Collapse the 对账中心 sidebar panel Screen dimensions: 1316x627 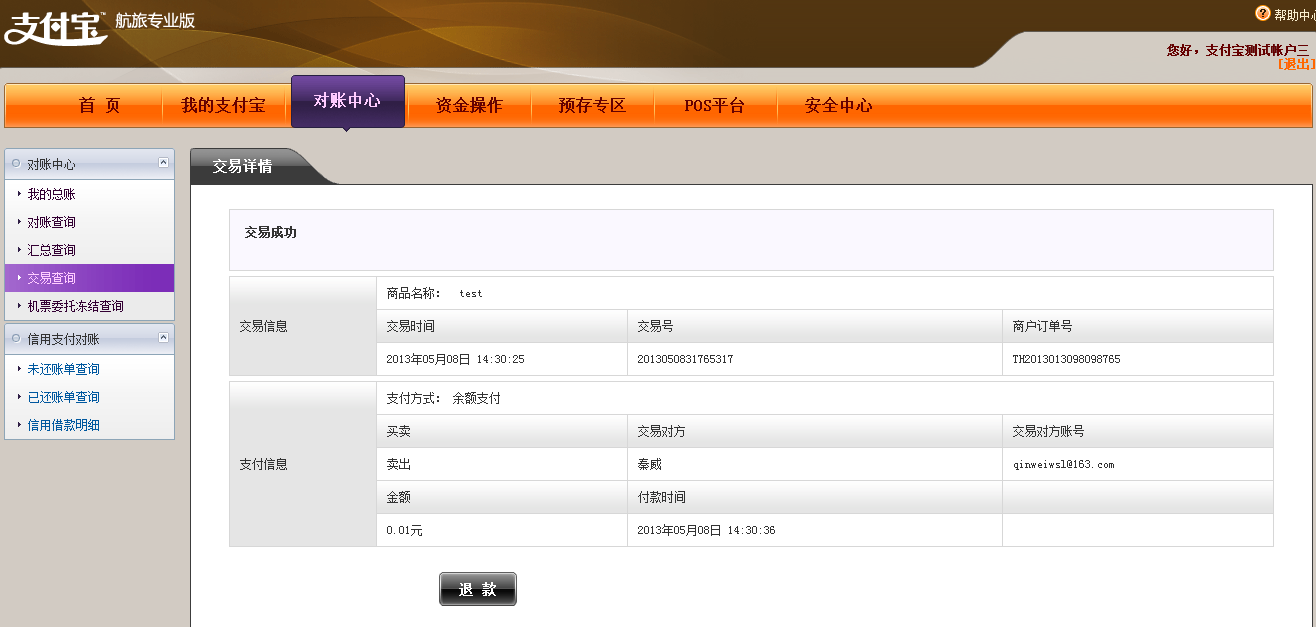163,163
